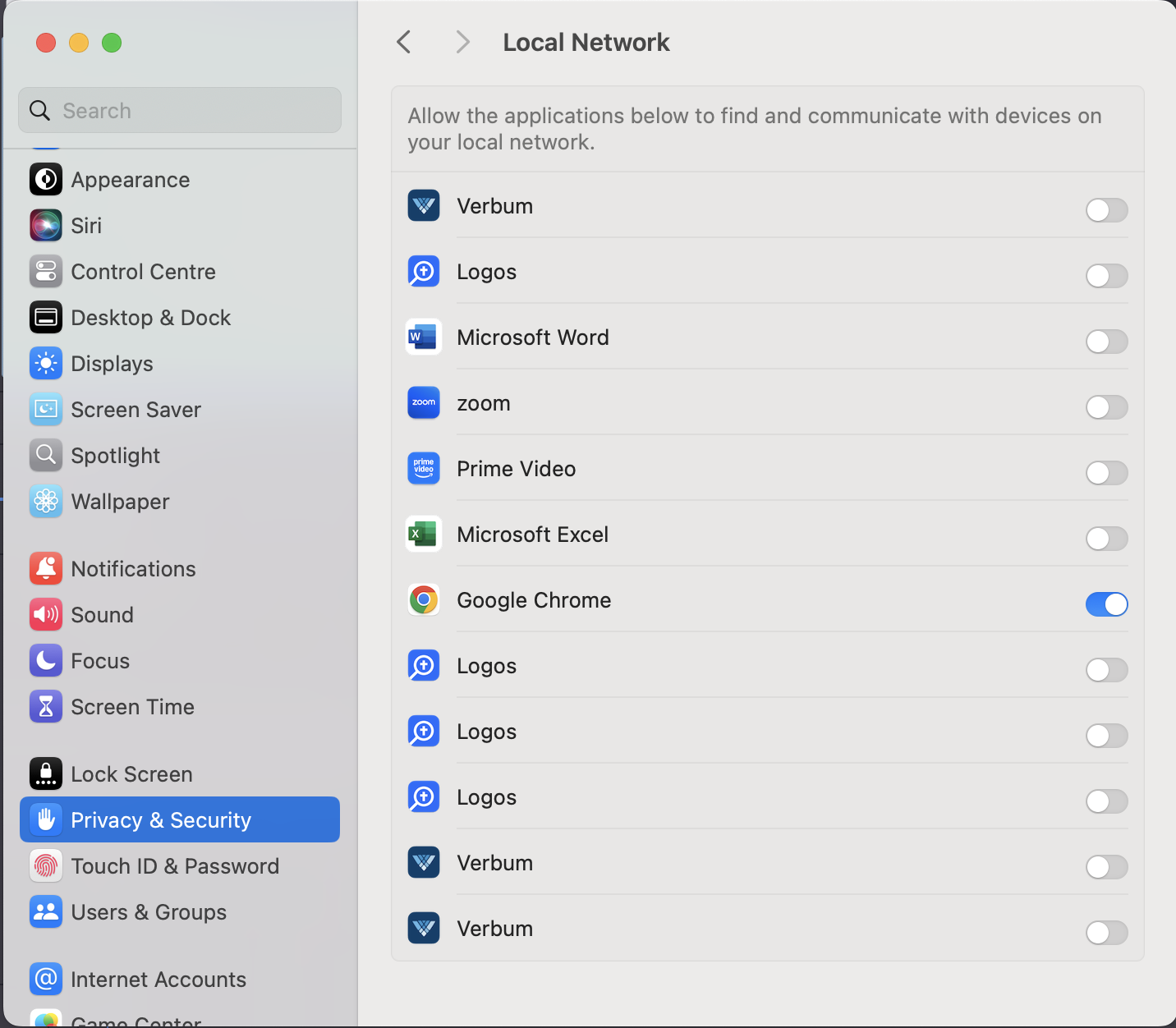Click the yellow minimize window button
The image size is (1176, 1028).
pos(79,43)
